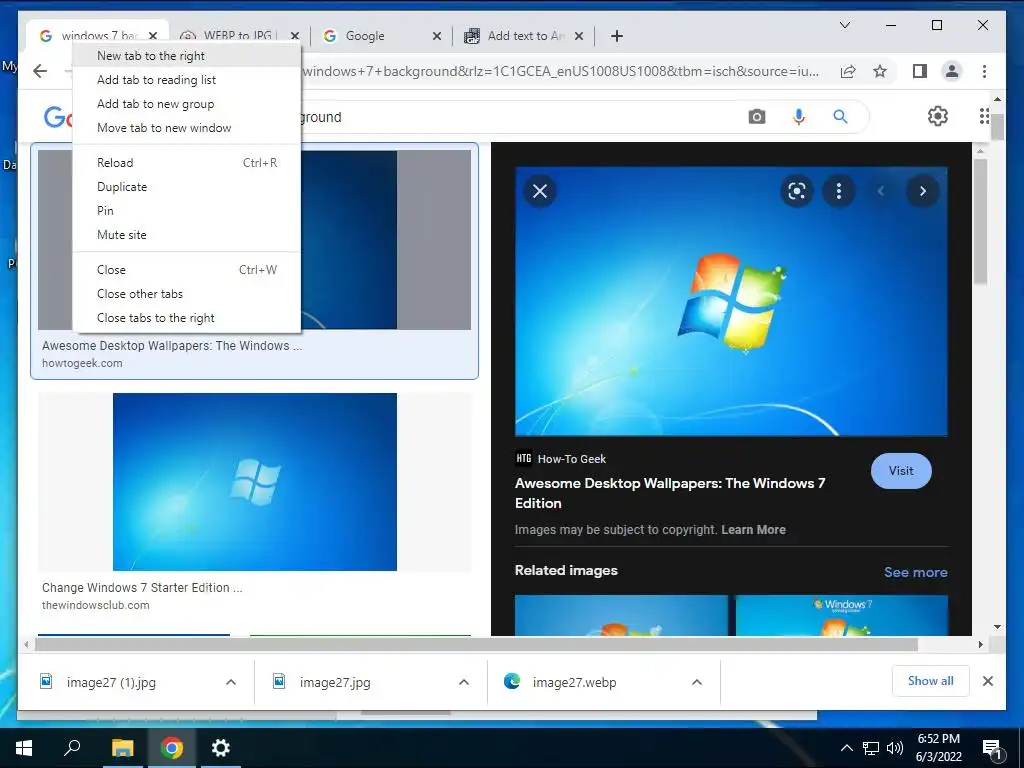Click the taskbar clock showing 6:52 PM
1024x768 pixels.
pos(938,748)
